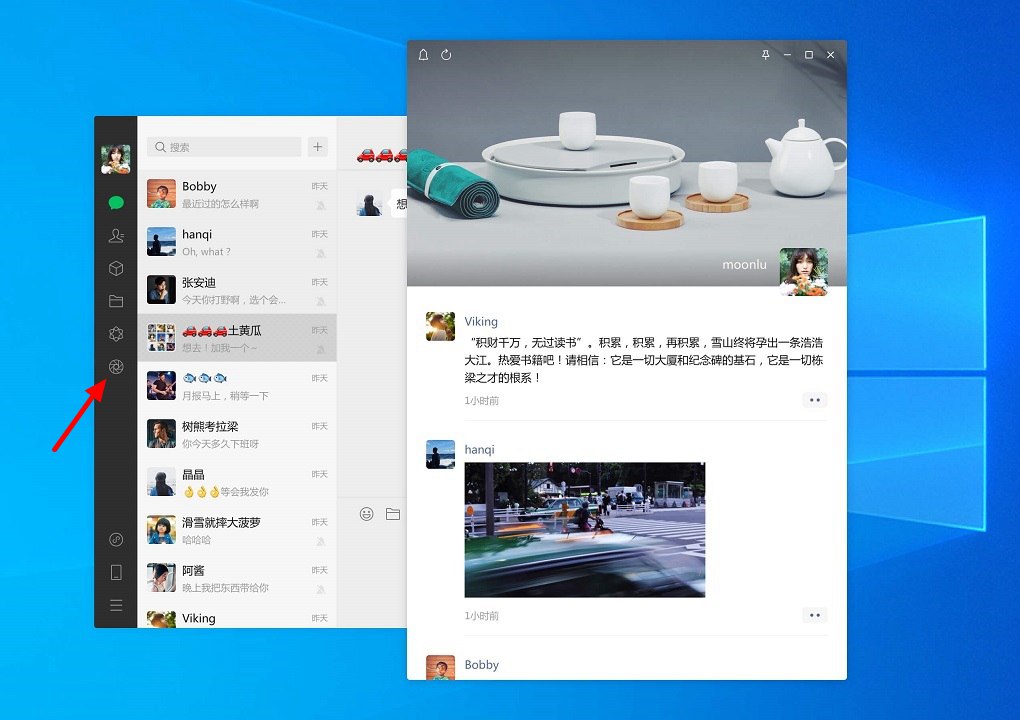1020x720 pixels.
Task: Refresh the Moments feed
Action: pyautogui.click(x=445, y=55)
